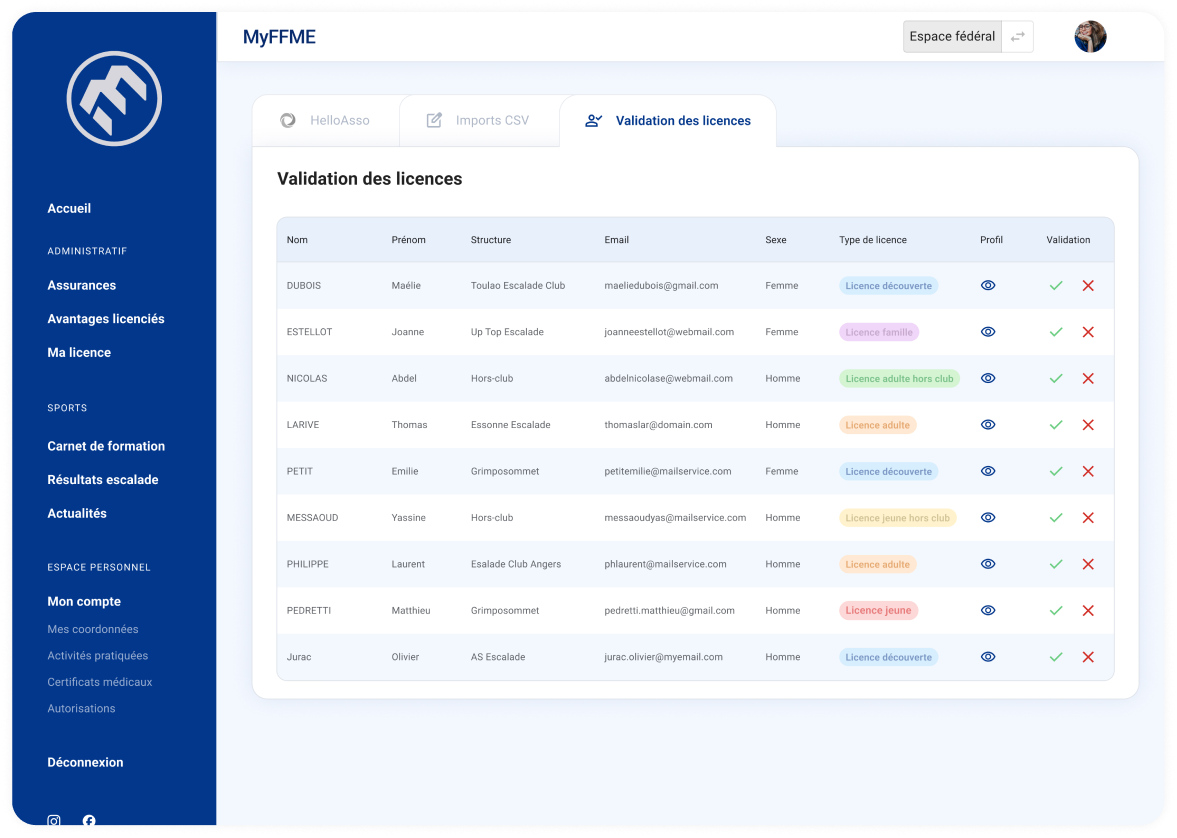Reject ESTELLOT licence with red cross
1177x838 pixels.
(x=1088, y=332)
